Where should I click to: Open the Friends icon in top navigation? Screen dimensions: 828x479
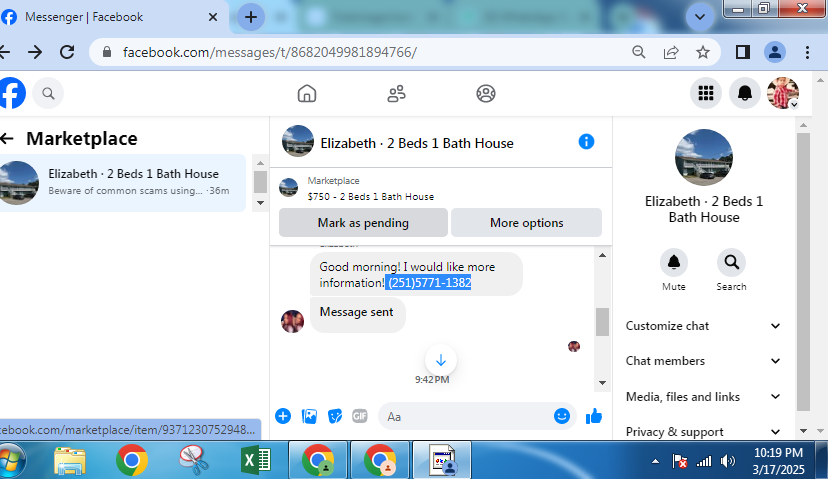[396, 93]
